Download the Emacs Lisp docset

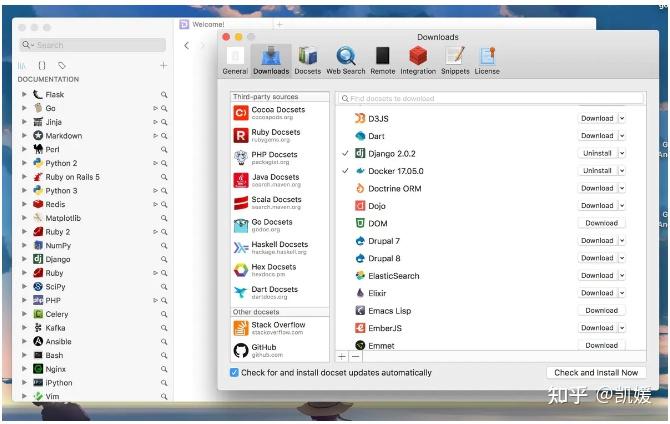[x=602, y=310]
